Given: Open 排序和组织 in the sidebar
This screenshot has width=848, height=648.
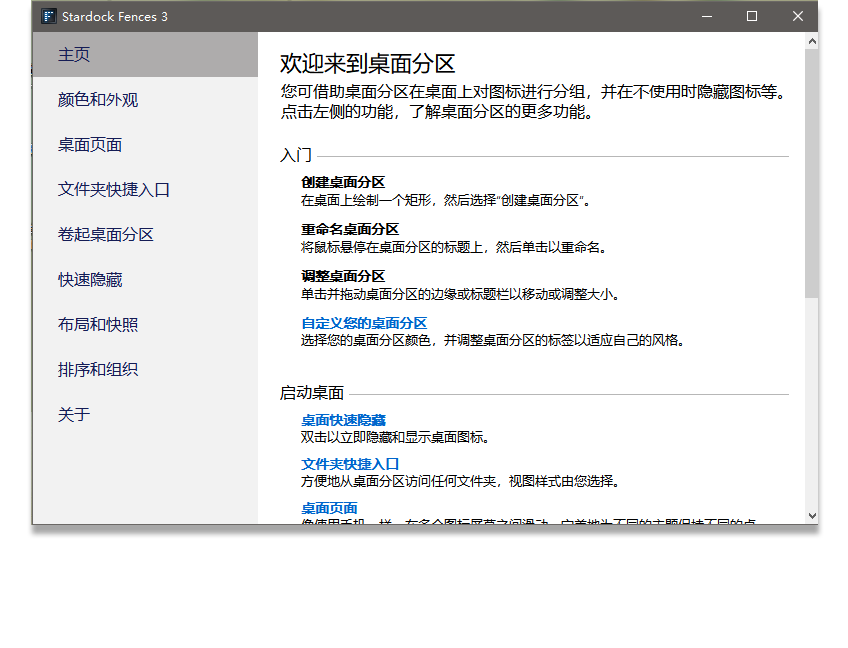Looking at the screenshot, I should coord(98,370).
